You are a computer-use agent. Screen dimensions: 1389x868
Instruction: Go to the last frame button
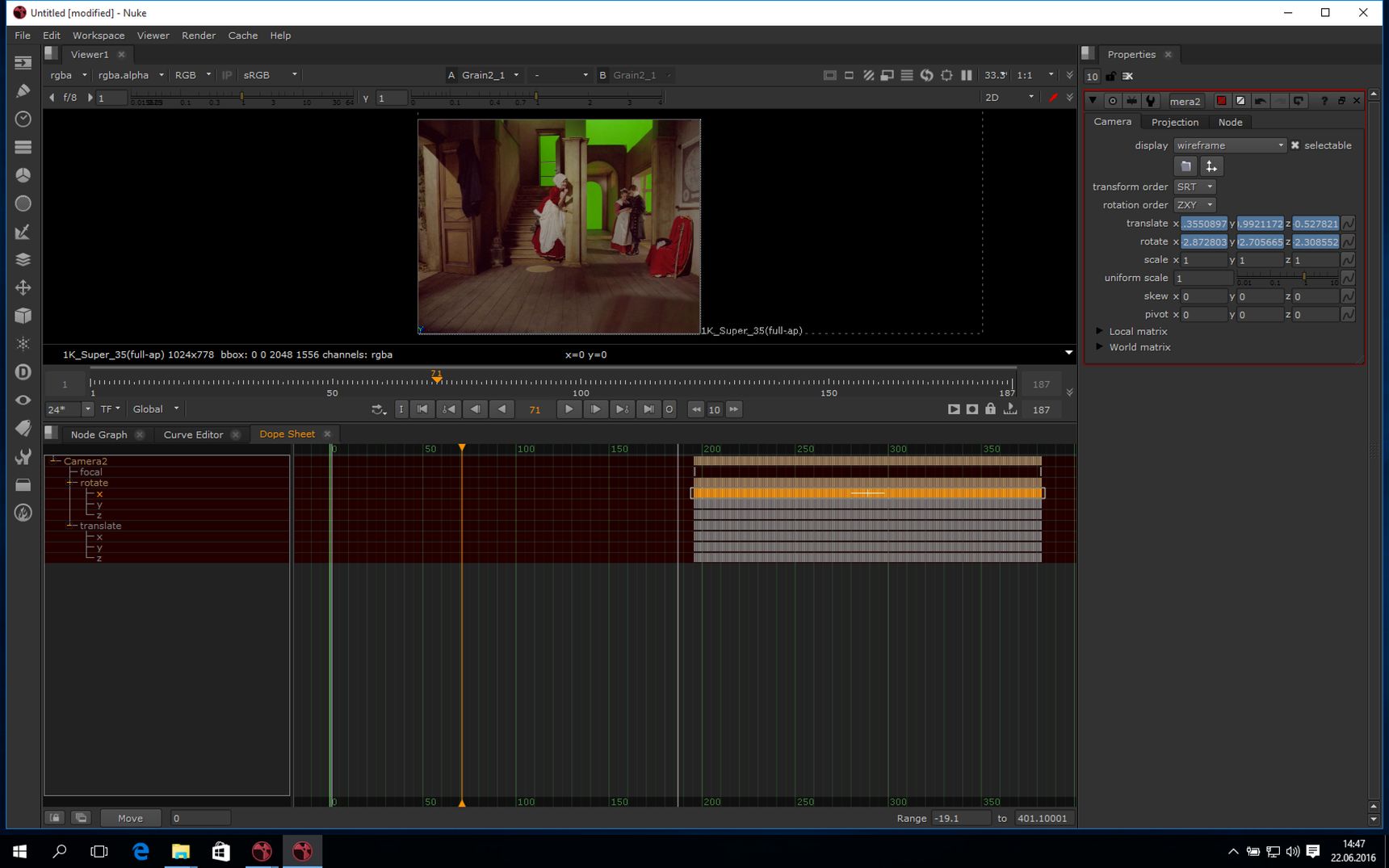[648, 409]
